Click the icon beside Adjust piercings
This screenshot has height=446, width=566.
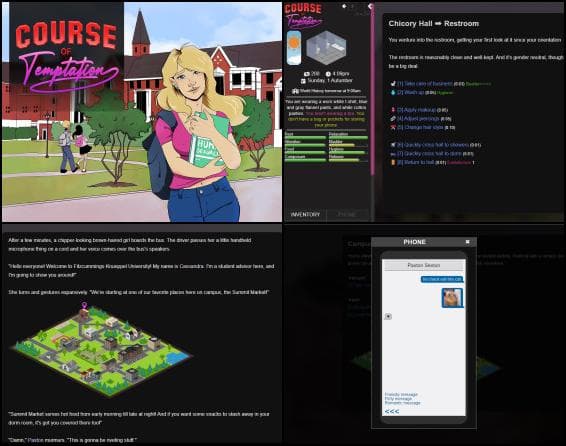393,118
